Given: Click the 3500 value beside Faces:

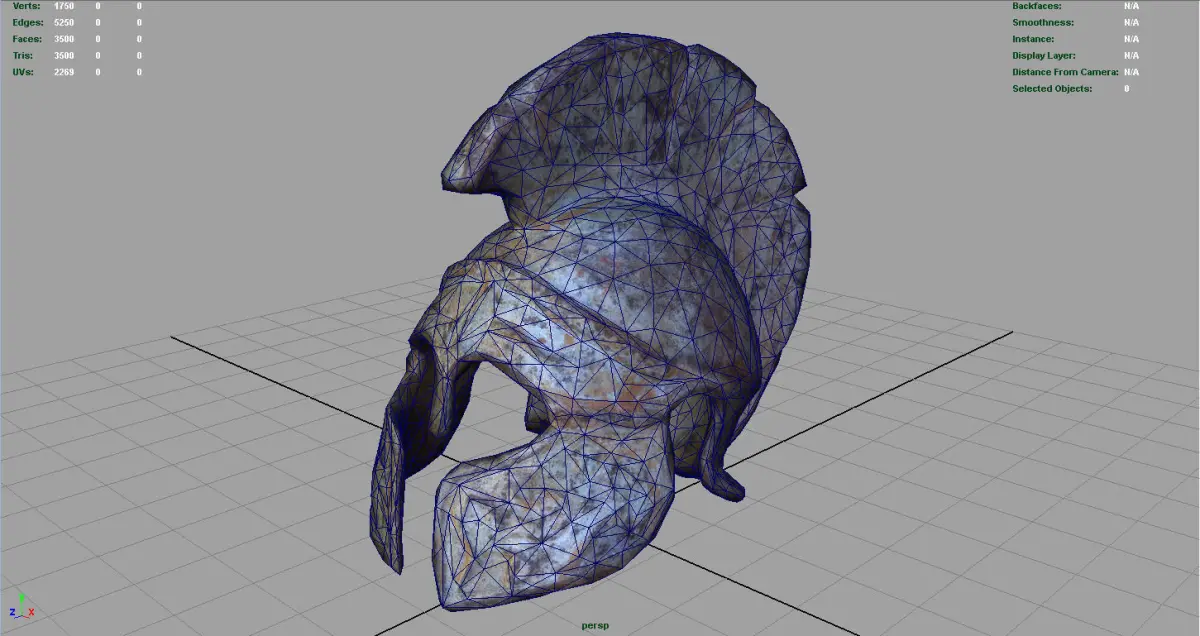Looking at the screenshot, I should pos(64,39).
